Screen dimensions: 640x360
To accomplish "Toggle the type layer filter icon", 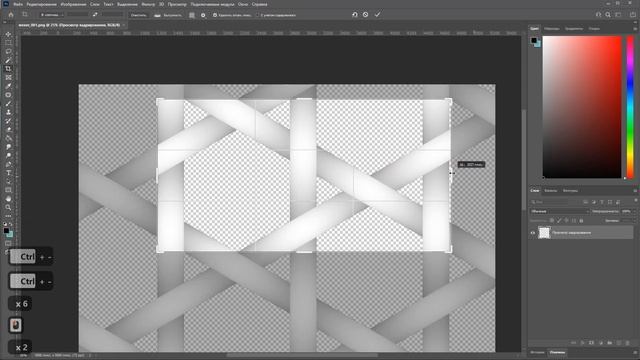I will tap(602, 202).
